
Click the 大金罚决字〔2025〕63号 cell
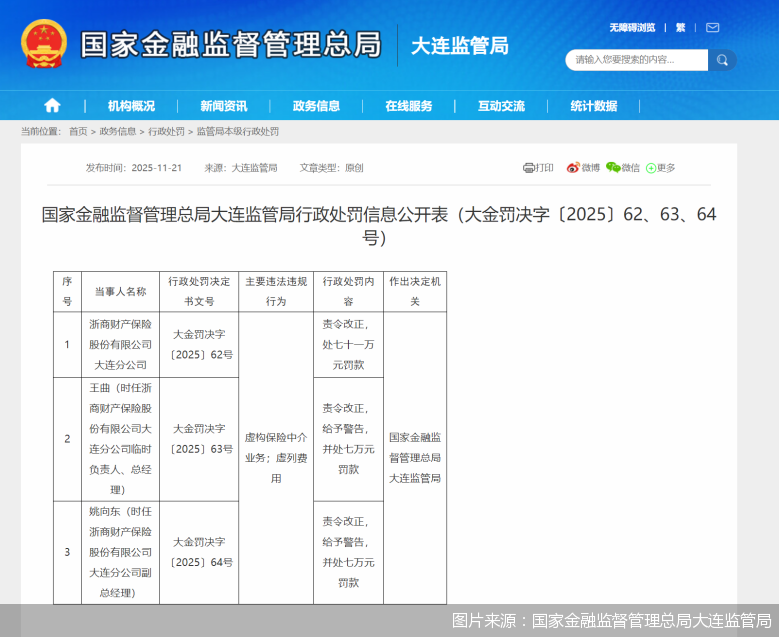click(x=199, y=439)
